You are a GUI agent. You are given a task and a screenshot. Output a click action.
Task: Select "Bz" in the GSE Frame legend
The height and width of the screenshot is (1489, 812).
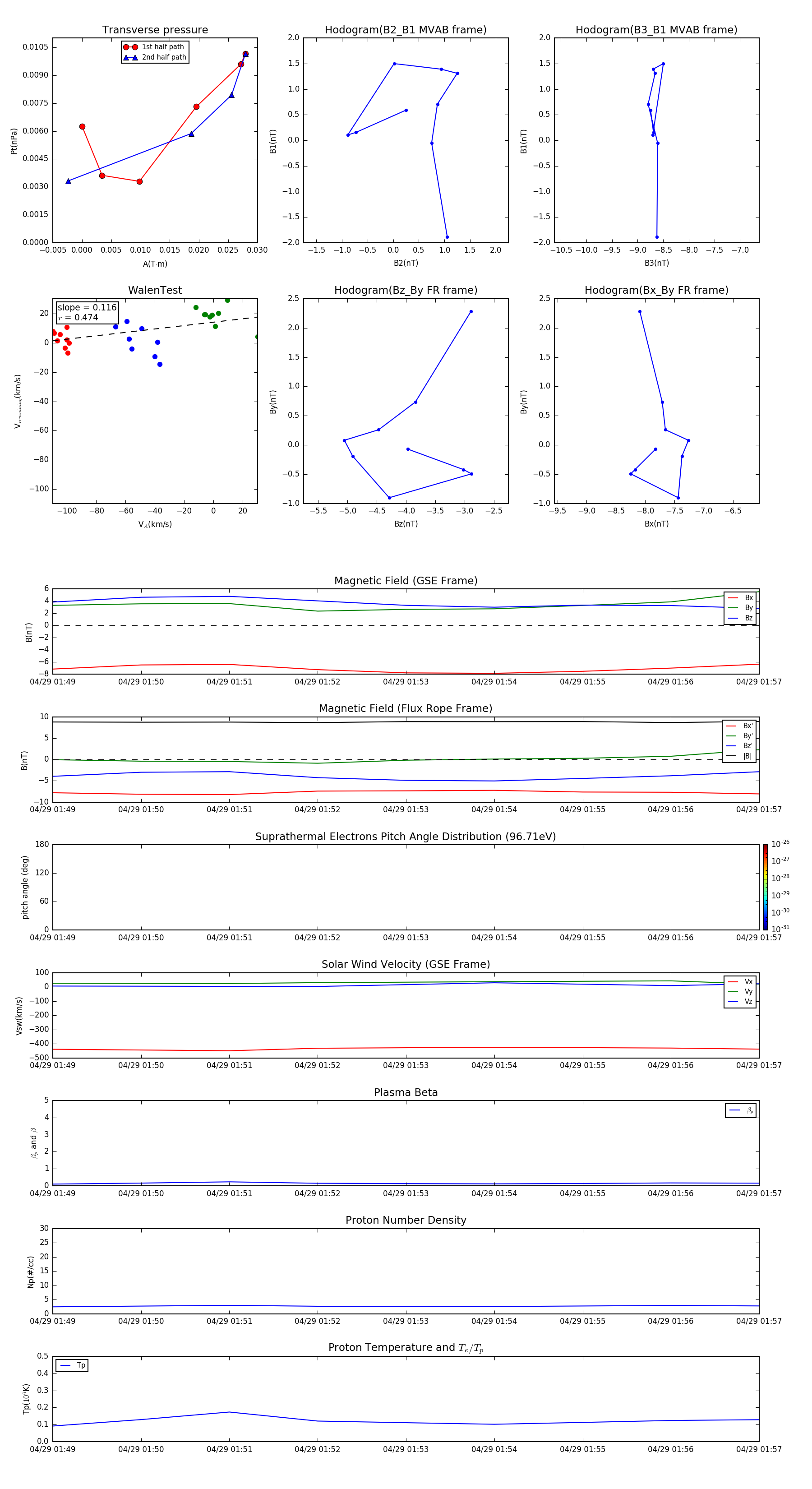[740, 618]
